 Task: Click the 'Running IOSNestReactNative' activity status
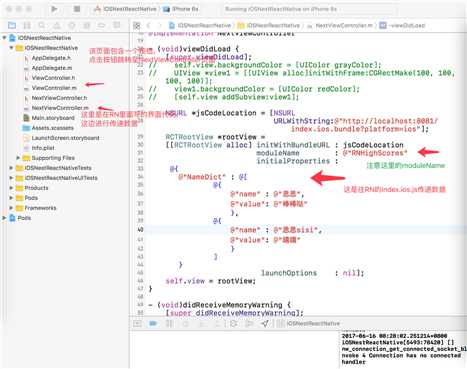coord(281,9)
